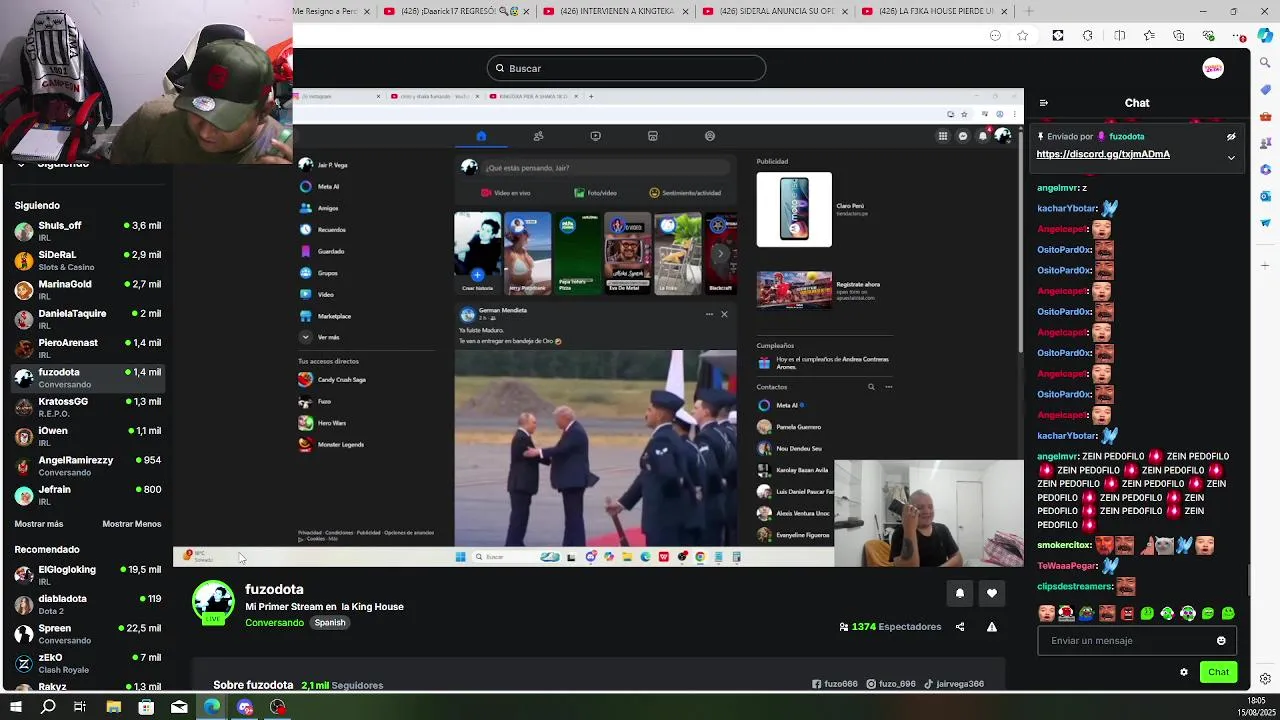
Task: Open DanielaTaquire channel in sidebar
Action: [x=88, y=319]
